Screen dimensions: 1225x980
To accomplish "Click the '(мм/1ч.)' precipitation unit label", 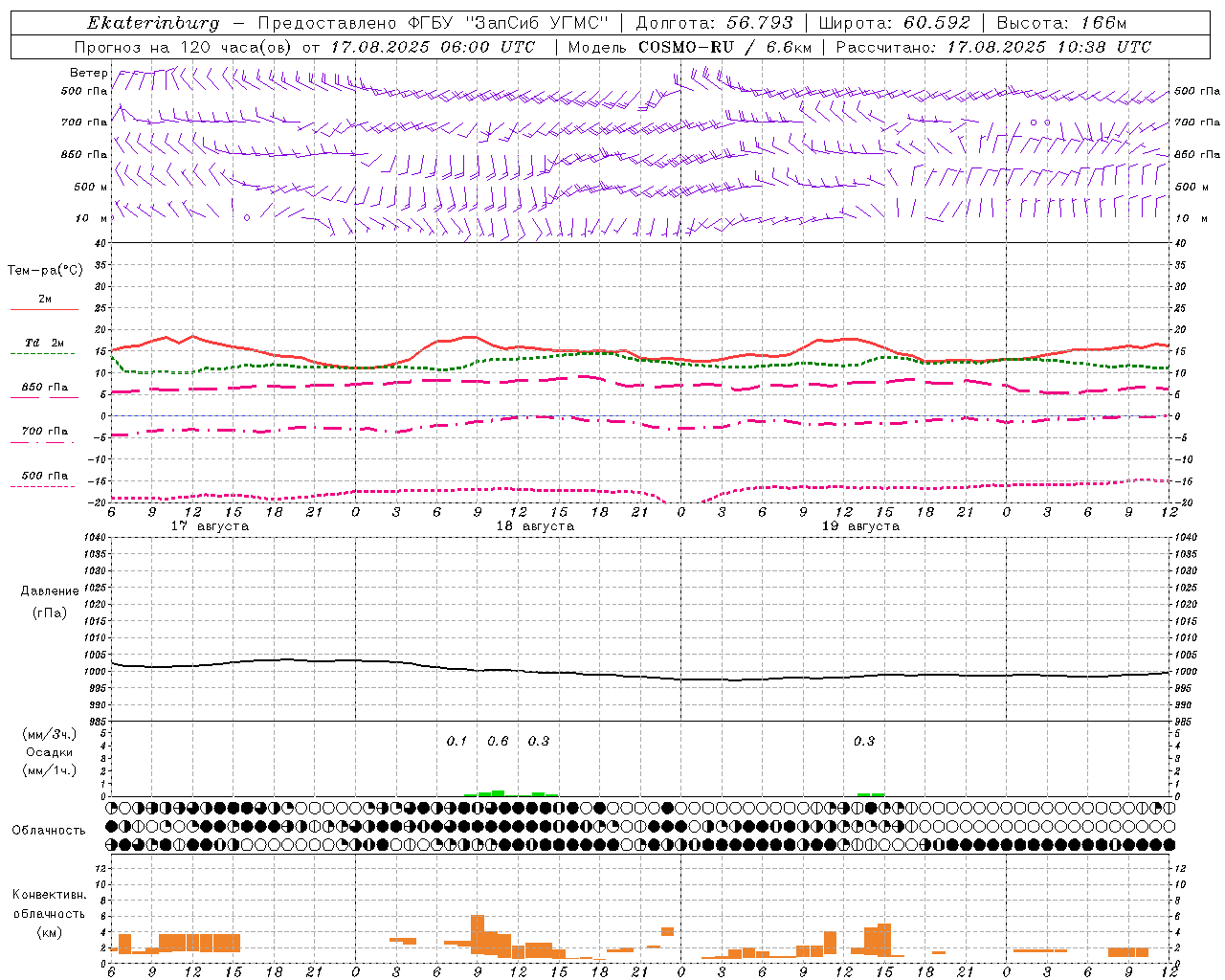I will (x=50, y=770).
